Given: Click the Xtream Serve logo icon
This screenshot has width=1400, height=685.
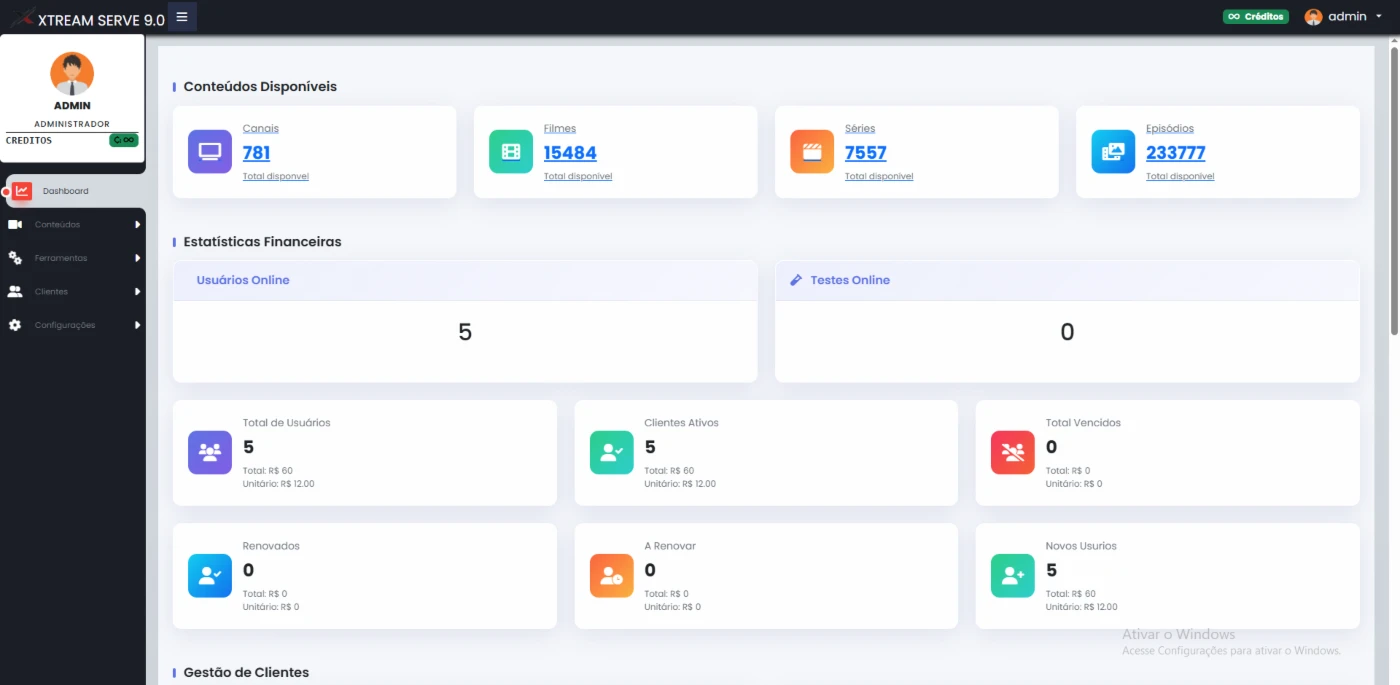Looking at the screenshot, I should (x=22, y=18).
